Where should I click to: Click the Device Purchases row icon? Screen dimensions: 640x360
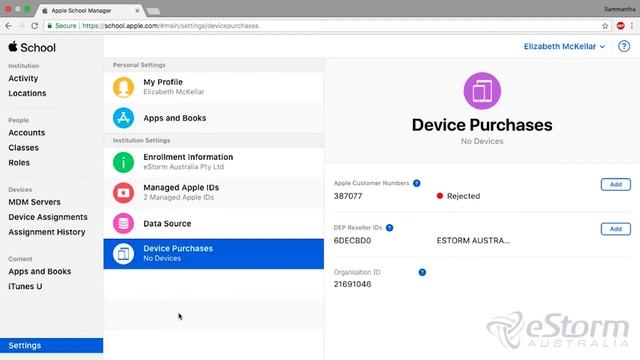[123, 253]
